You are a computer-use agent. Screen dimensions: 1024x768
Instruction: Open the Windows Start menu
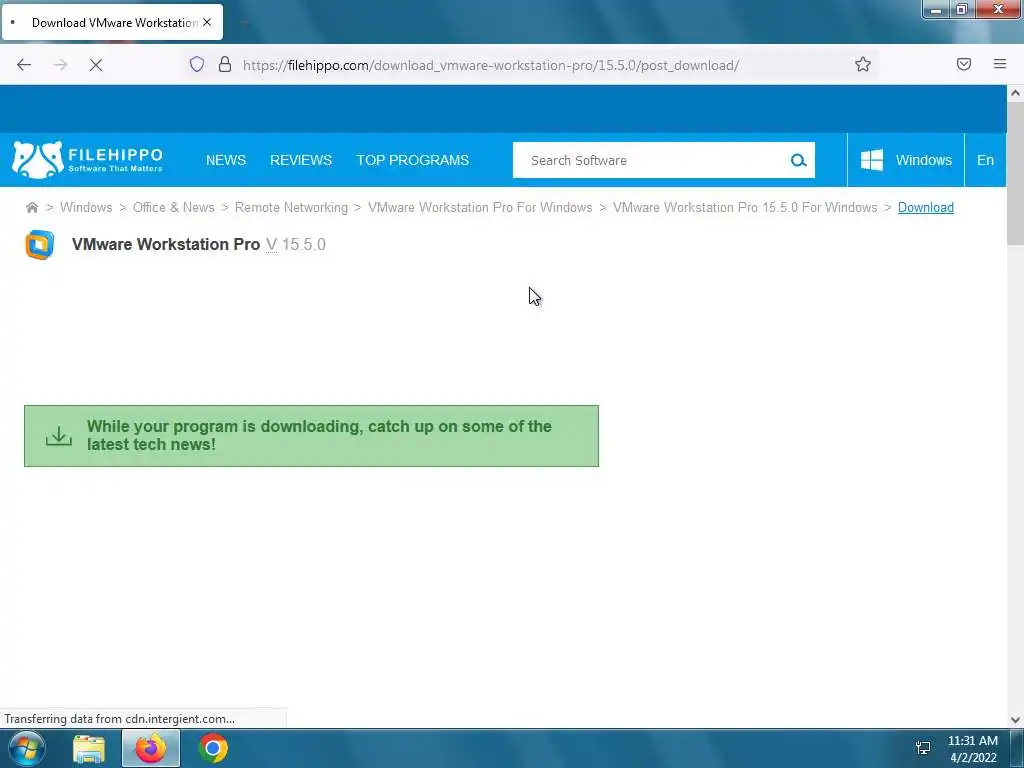(x=27, y=748)
